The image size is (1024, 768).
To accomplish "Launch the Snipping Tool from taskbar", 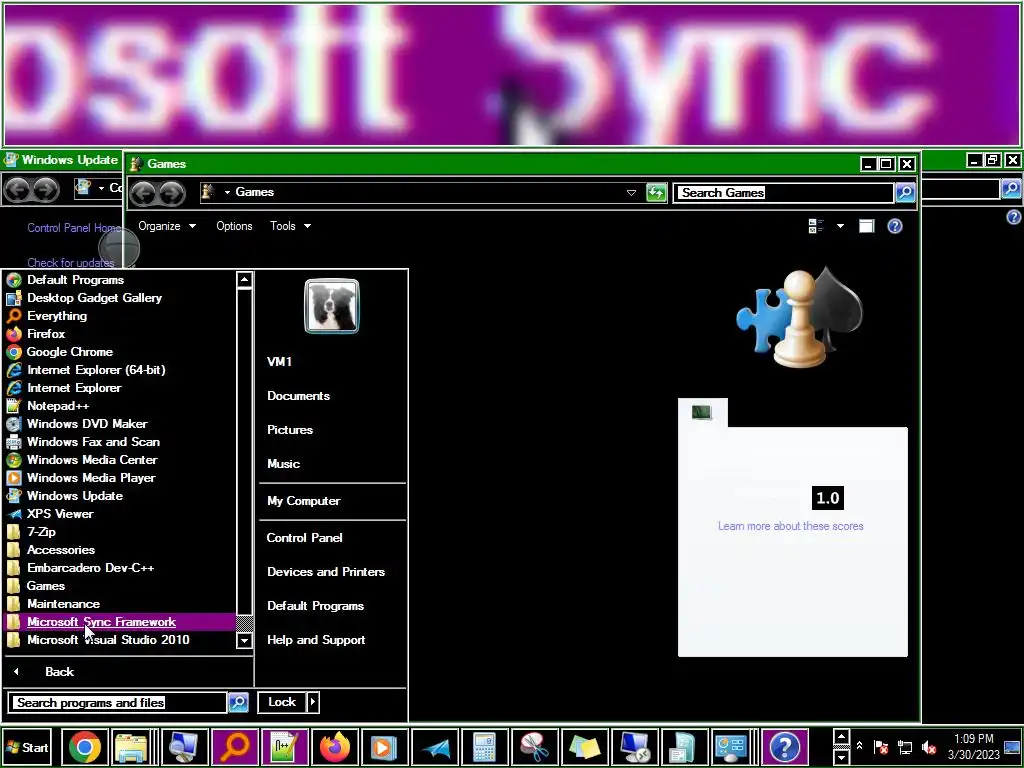I will (x=534, y=746).
